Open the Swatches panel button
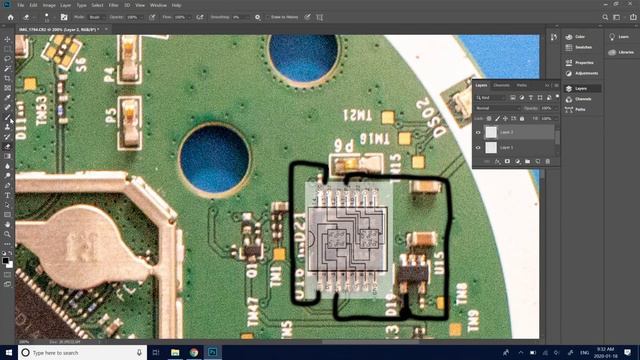Screen dimensions: 640x360 coord(579,47)
